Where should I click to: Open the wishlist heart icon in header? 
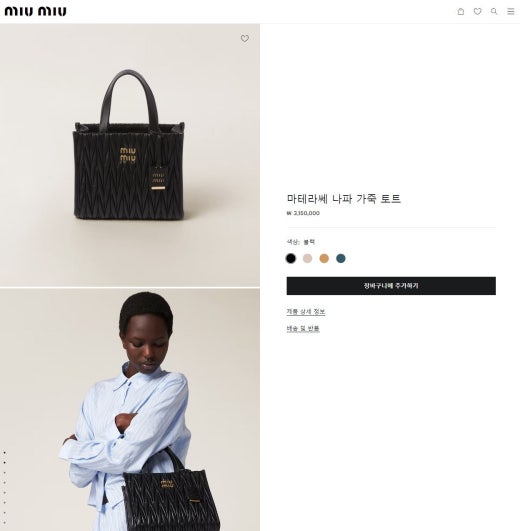click(x=477, y=12)
